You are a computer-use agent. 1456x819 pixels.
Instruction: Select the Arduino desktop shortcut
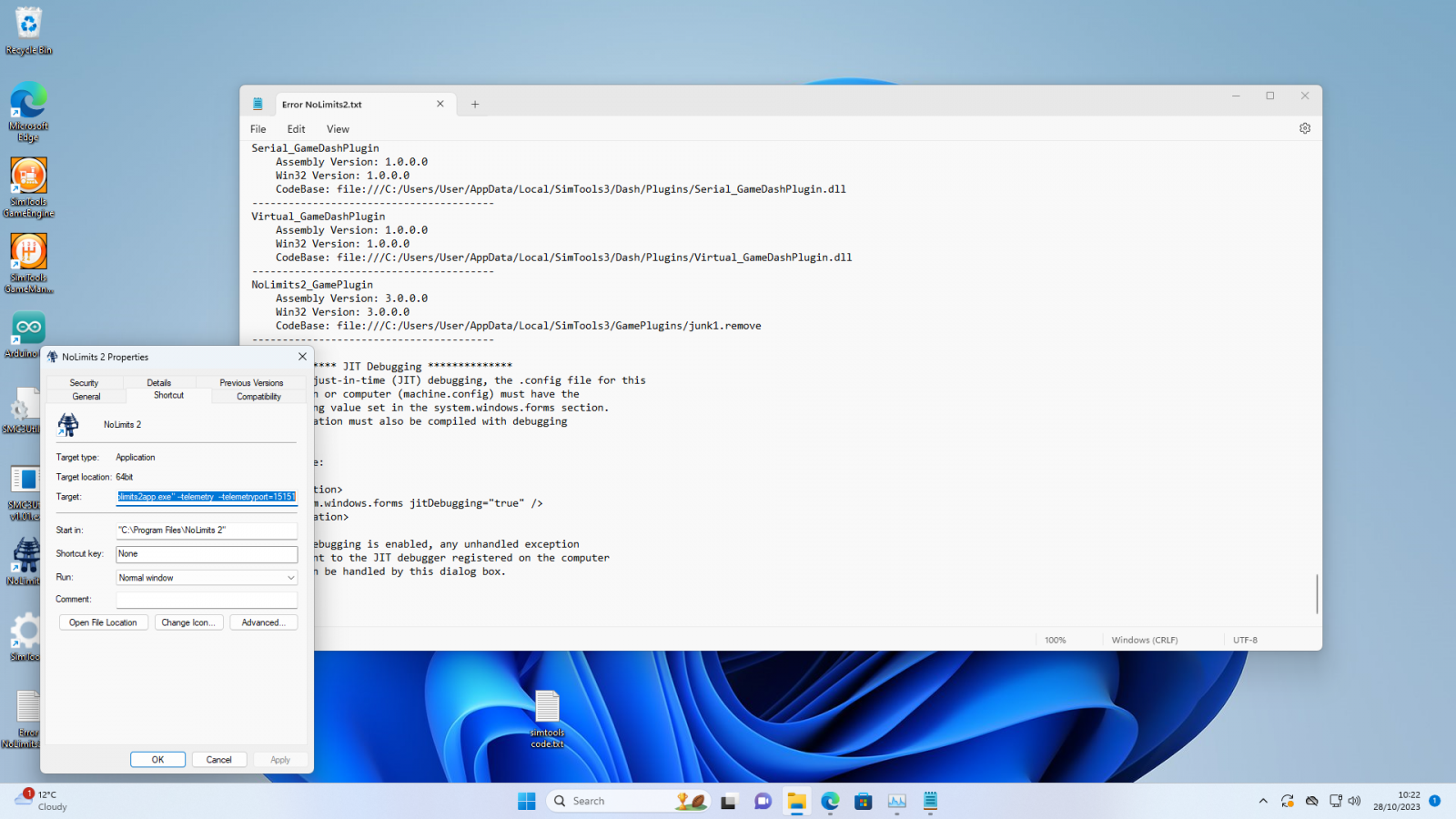(24, 335)
